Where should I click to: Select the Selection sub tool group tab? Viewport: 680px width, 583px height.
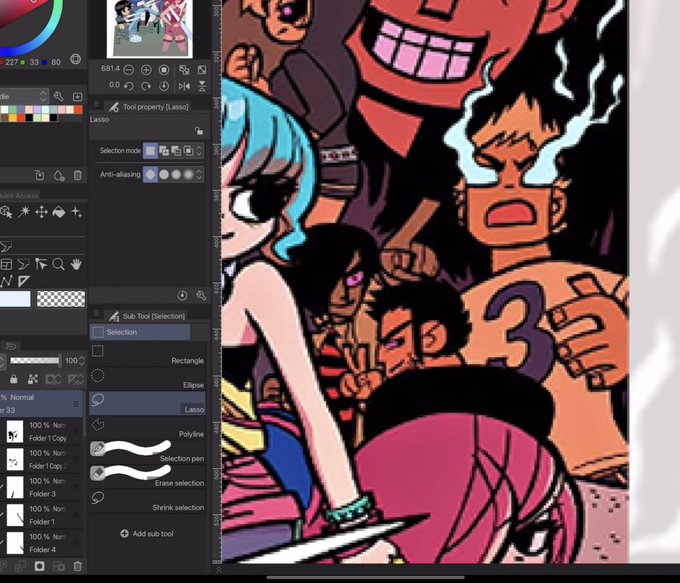pyautogui.click(x=140, y=332)
